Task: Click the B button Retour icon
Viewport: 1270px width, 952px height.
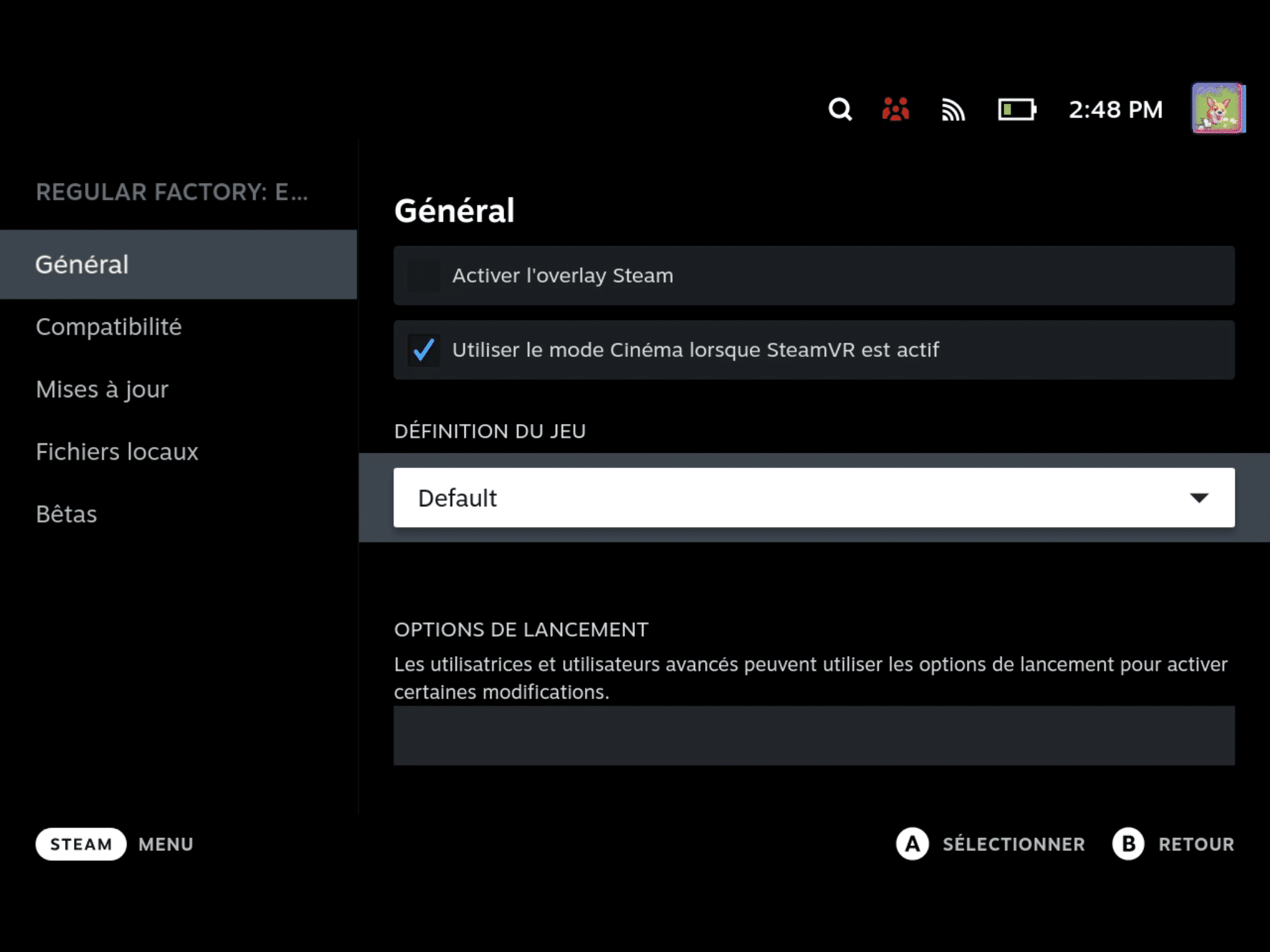Action: [1128, 844]
